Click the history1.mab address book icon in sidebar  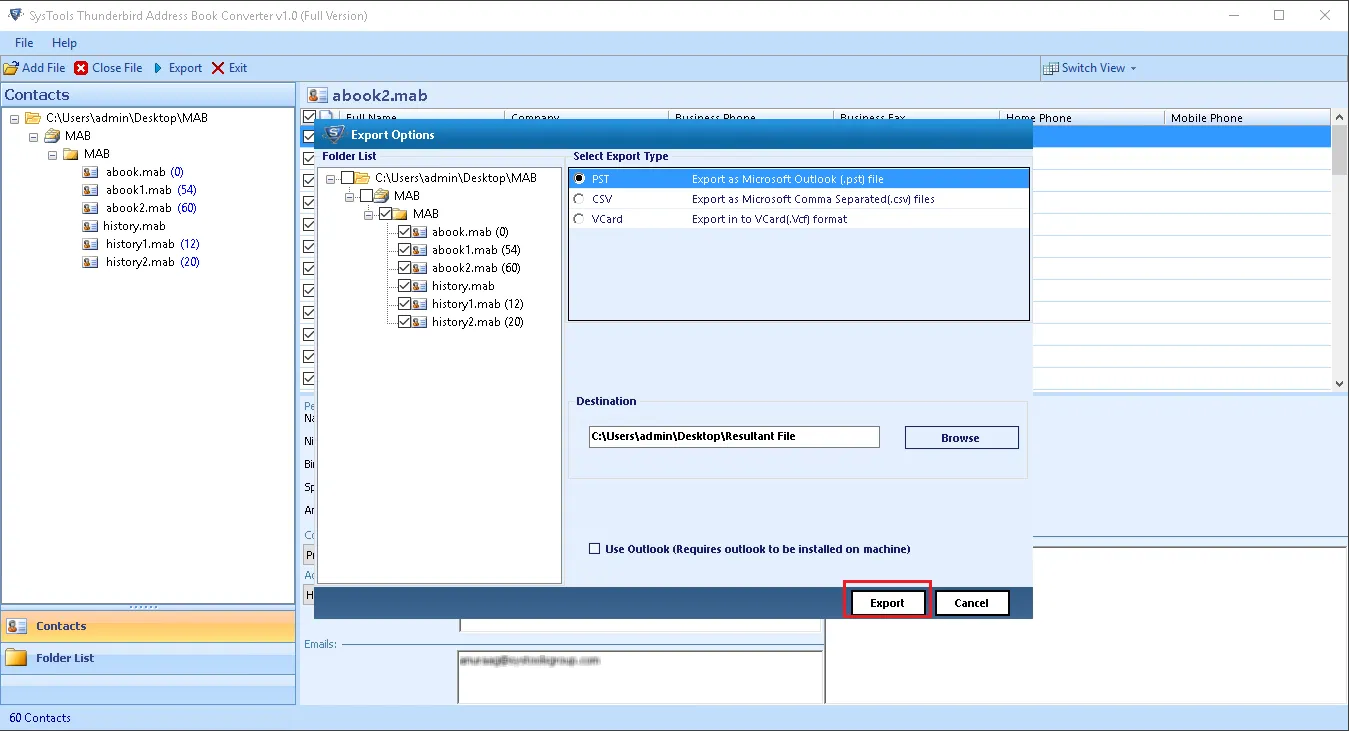point(90,243)
